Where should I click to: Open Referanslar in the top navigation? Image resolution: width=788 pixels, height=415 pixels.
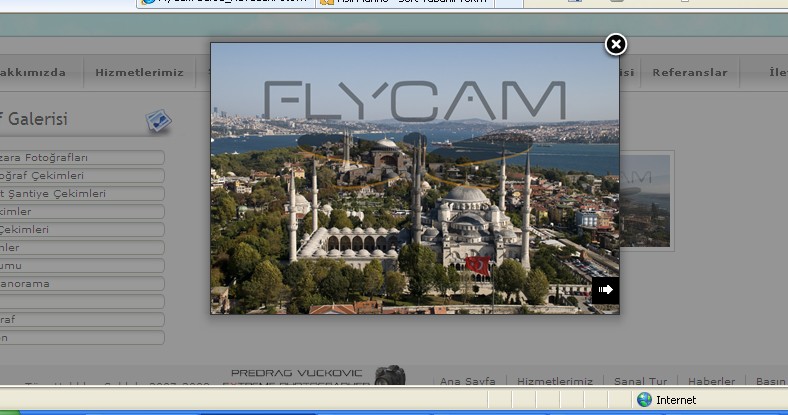(x=690, y=72)
